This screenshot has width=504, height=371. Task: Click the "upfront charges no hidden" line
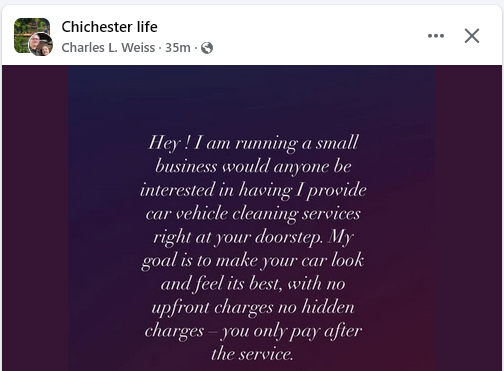(253, 307)
